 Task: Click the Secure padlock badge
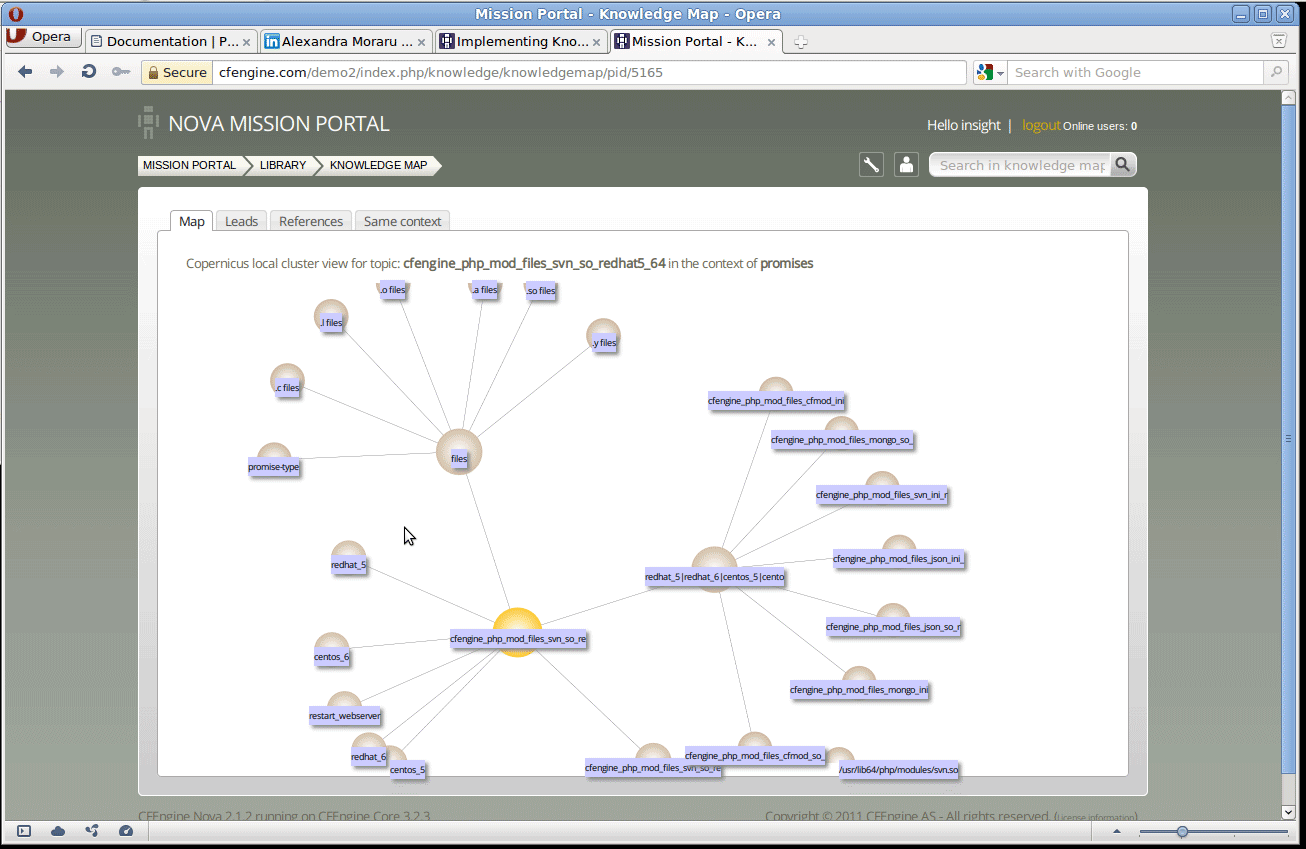pos(176,72)
